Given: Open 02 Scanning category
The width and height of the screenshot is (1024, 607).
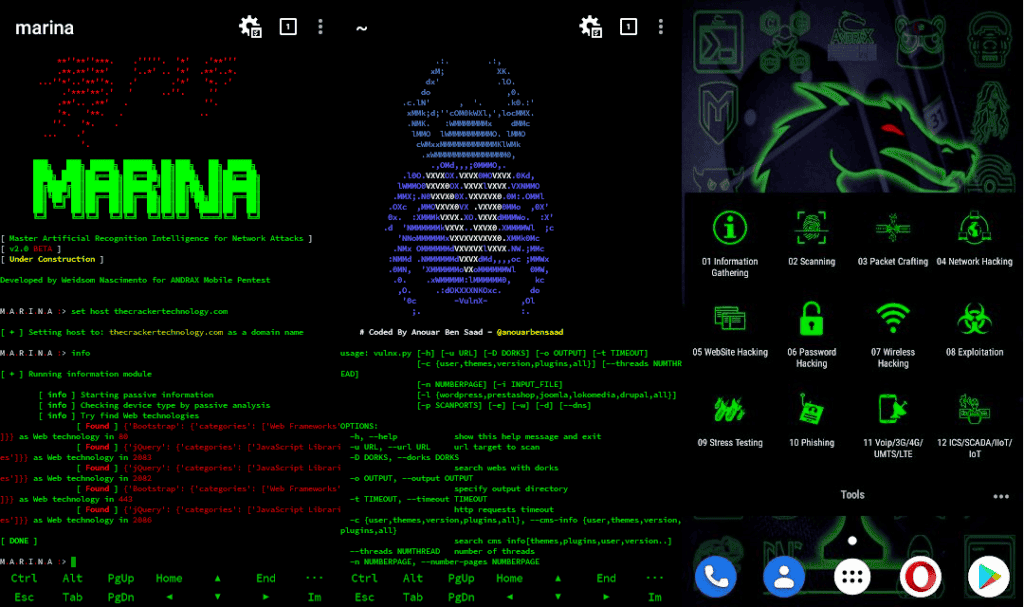Looking at the screenshot, I should (812, 239).
